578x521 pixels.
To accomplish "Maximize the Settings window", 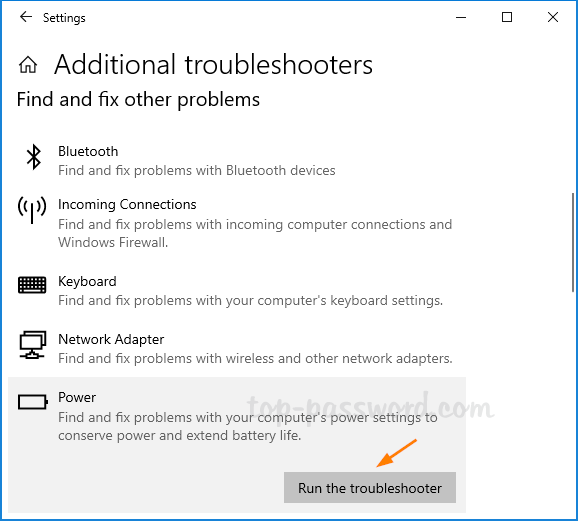I will pyautogui.click(x=507, y=17).
